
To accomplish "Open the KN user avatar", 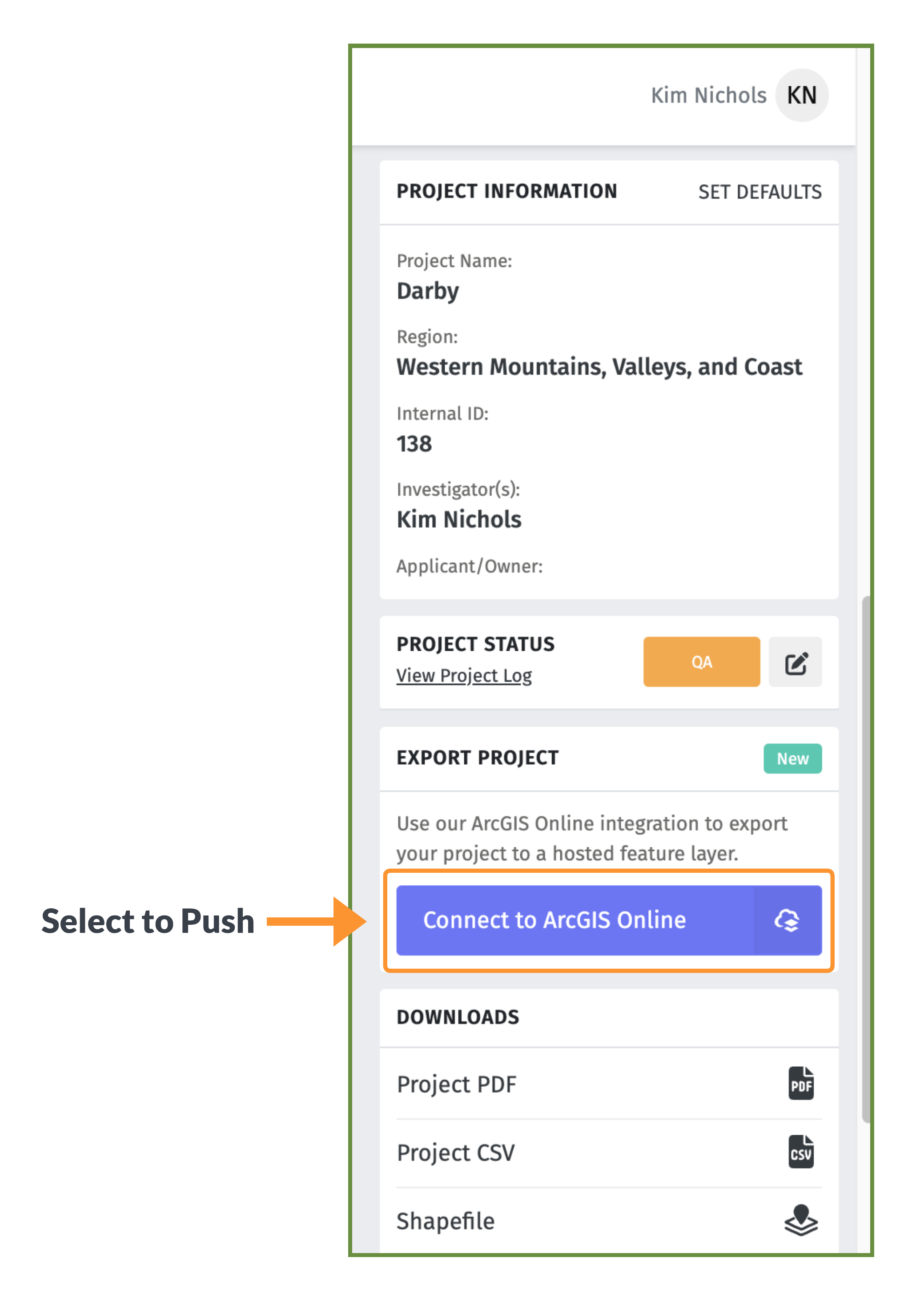I will 801,95.
